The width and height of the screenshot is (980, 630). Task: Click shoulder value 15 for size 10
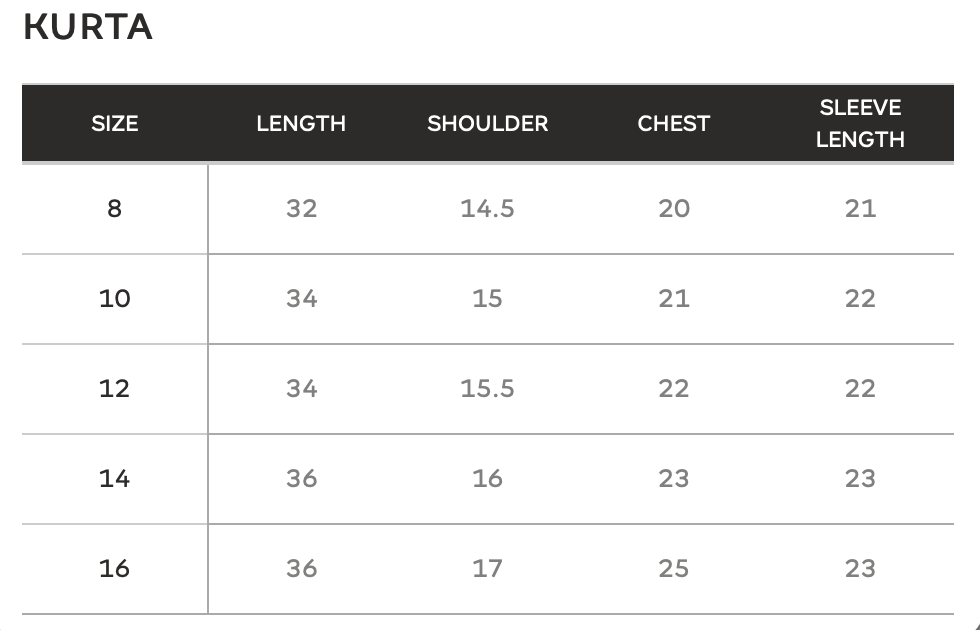(488, 298)
